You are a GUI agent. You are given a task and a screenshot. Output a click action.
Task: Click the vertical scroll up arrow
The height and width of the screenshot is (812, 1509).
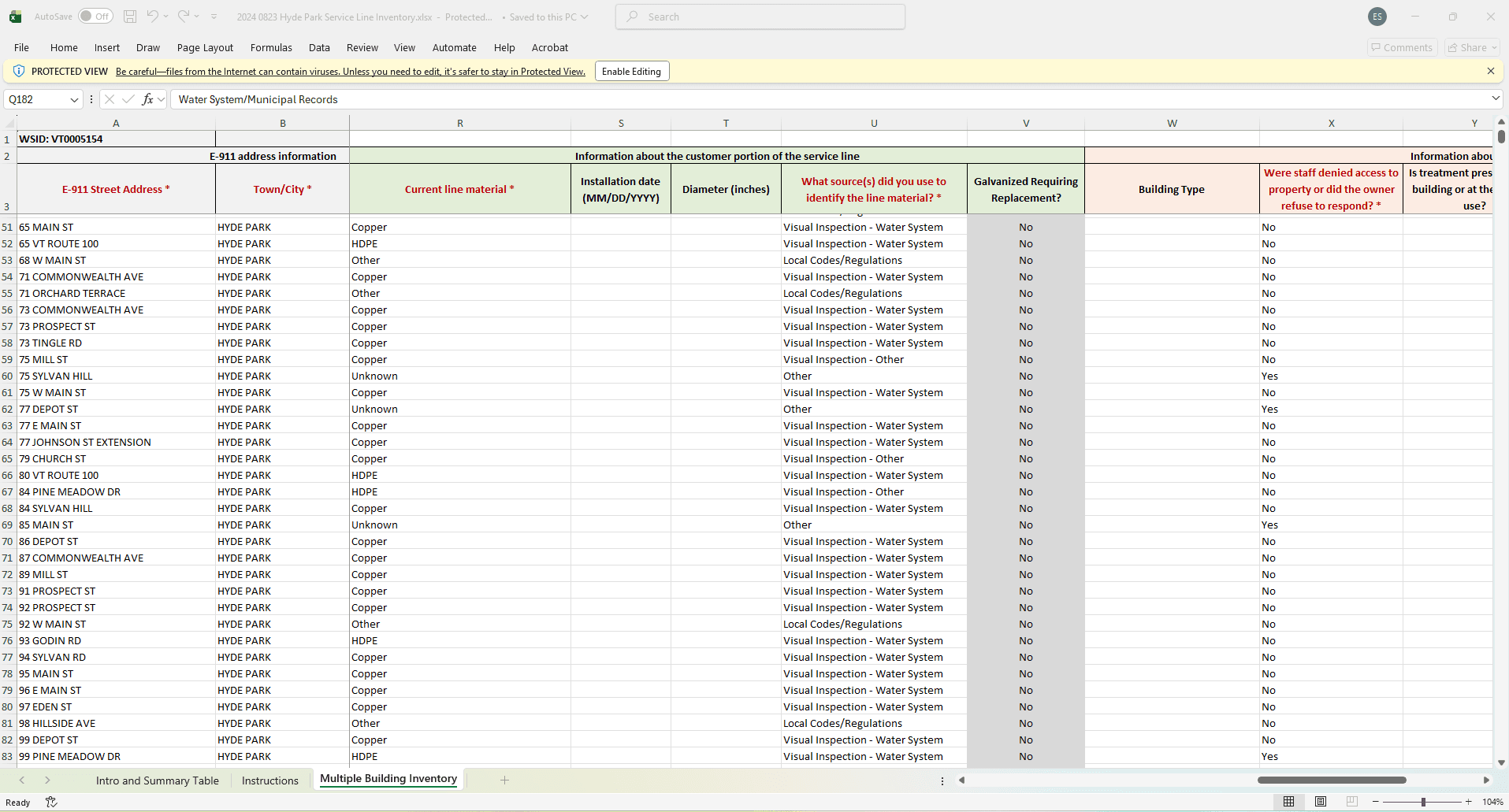pyautogui.click(x=1501, y=122)
